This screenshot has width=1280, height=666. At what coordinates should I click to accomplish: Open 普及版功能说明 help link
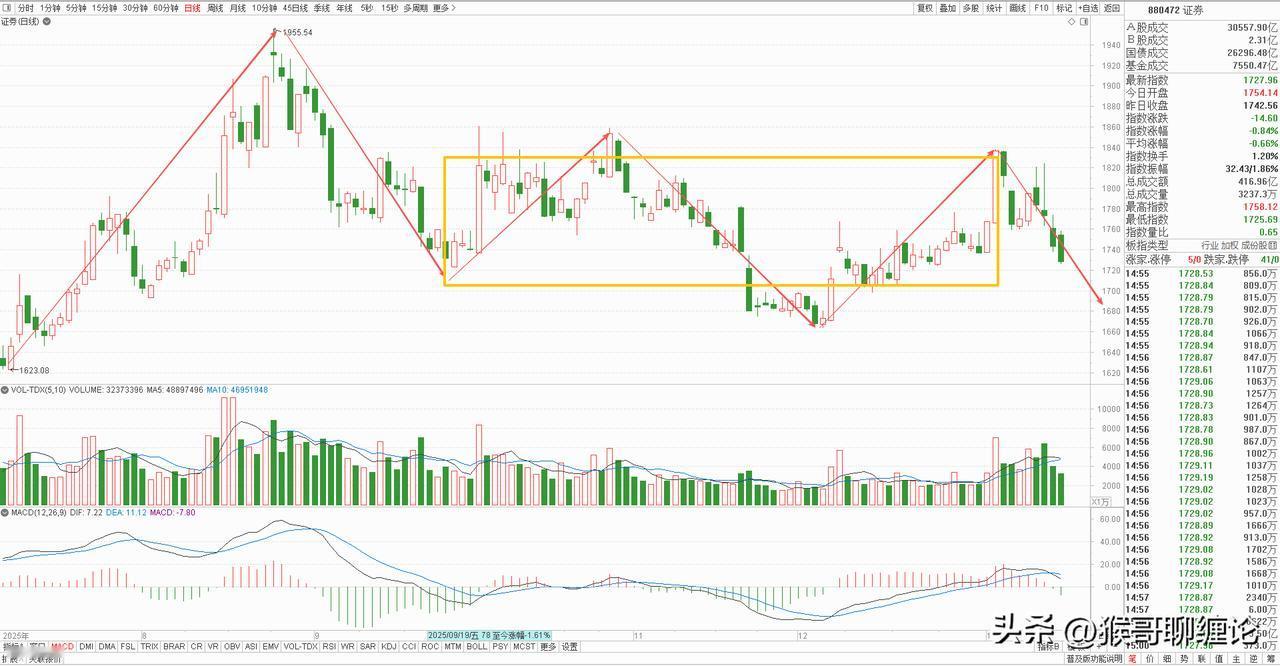(1094, 659)
